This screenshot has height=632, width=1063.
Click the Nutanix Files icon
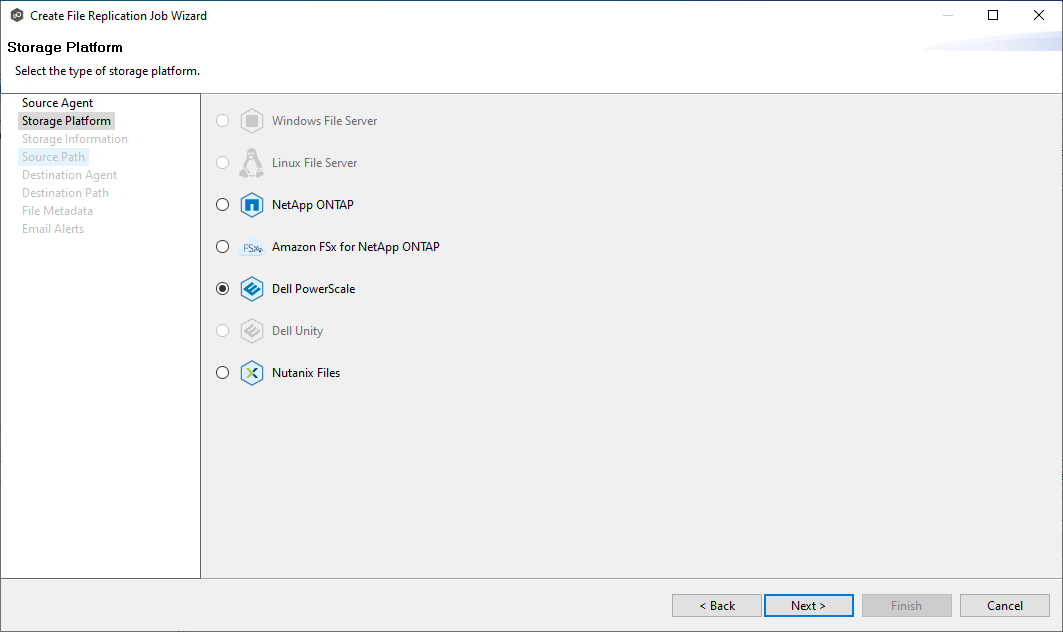252,372
